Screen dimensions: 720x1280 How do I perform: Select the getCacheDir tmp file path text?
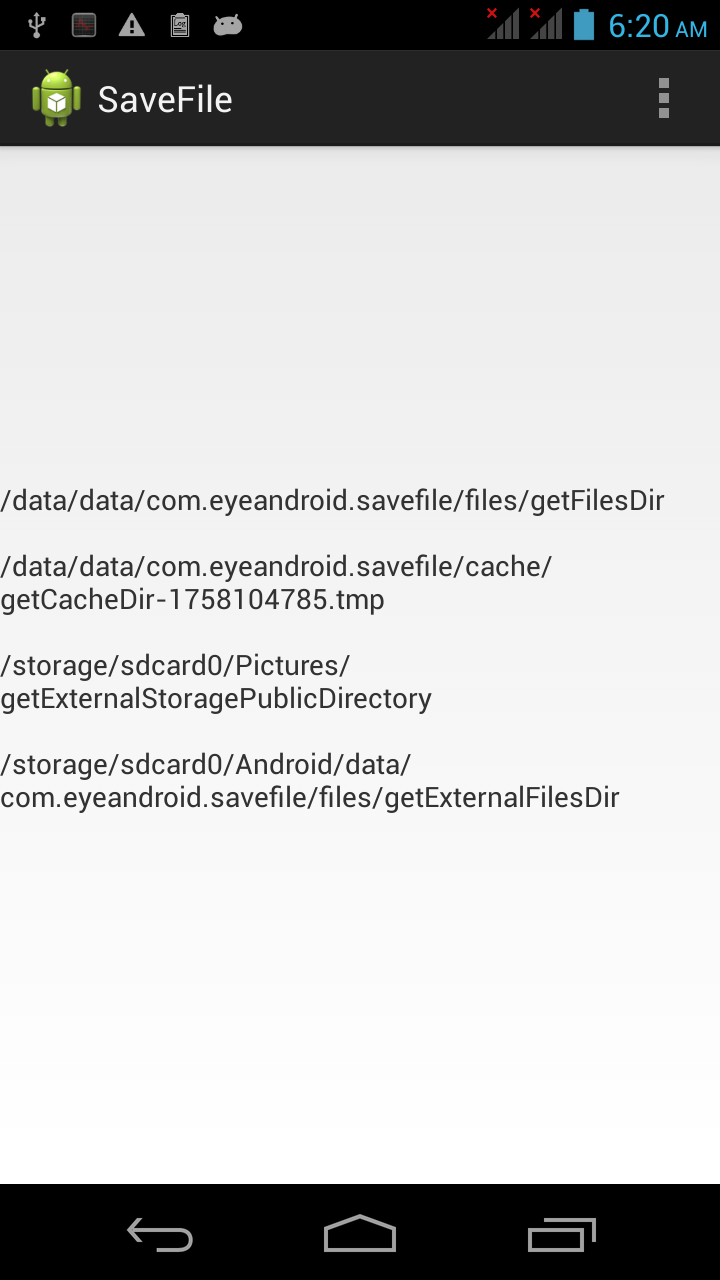(276, 583)
